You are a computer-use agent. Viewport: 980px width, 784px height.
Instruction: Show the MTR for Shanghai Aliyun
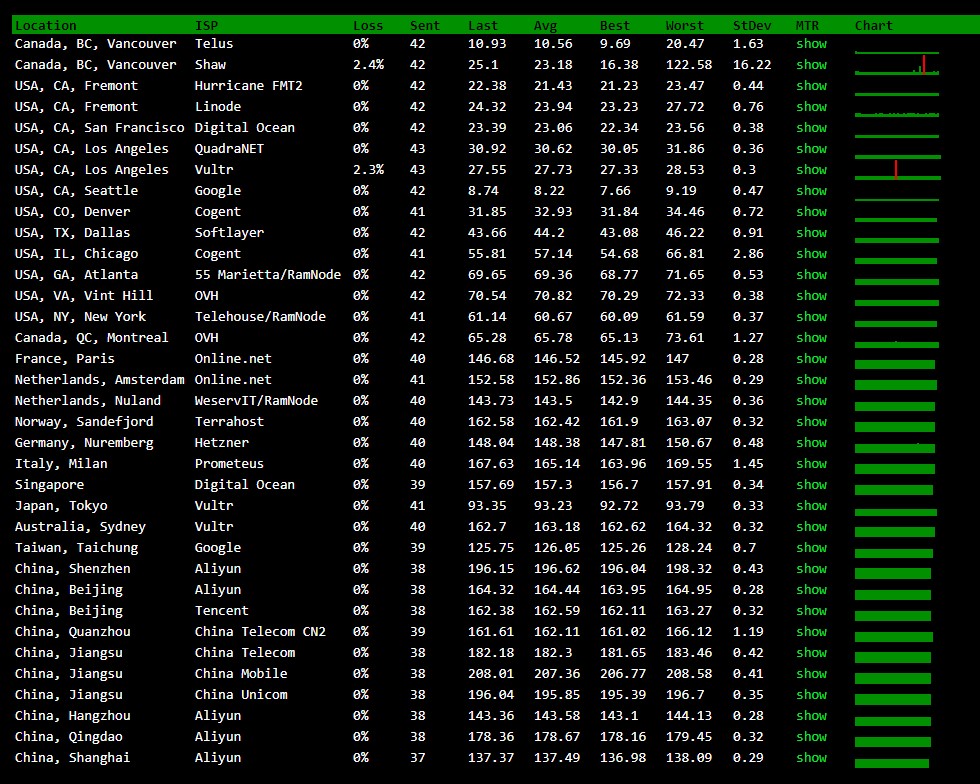[x=811, y=758]
